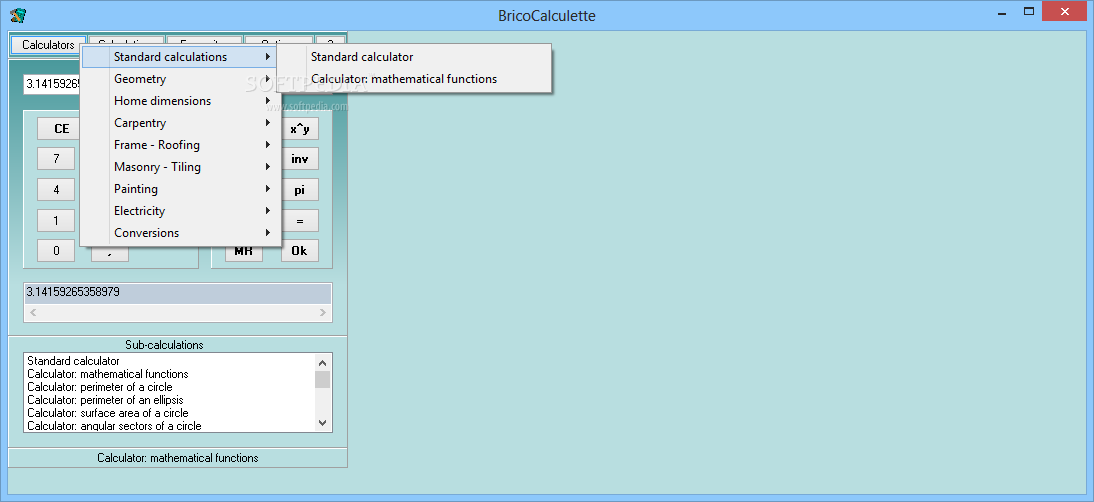Select Calculator: mathematical functions in Sub-calculations list
This screenshot has height=502, width=1094.
coord(170,374)
